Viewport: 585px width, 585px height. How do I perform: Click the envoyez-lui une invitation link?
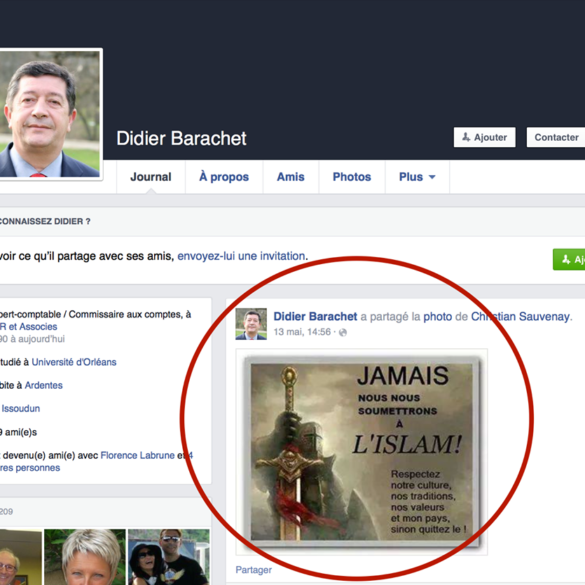(x=242, y=256)
